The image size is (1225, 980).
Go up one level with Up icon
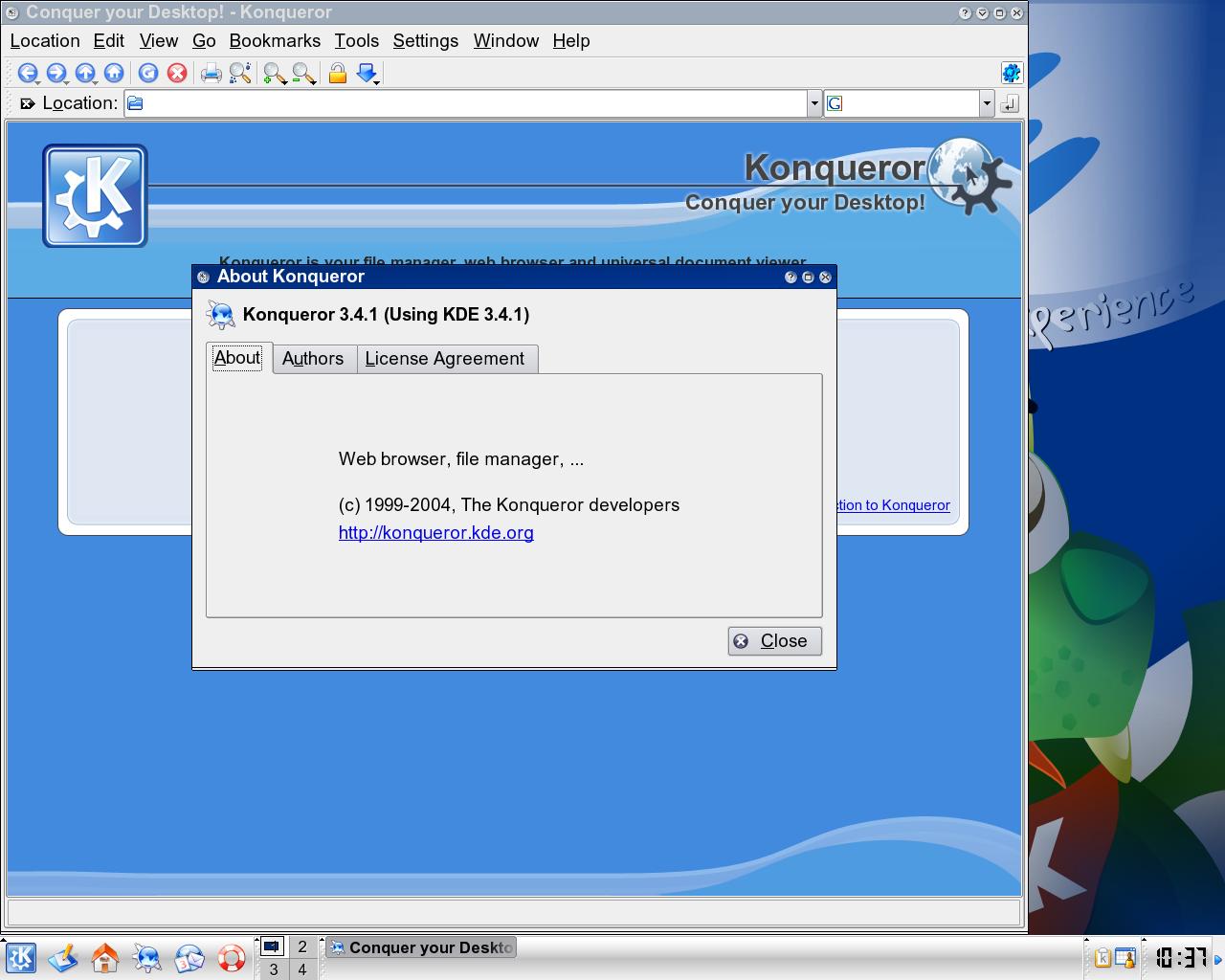point(85,73)
